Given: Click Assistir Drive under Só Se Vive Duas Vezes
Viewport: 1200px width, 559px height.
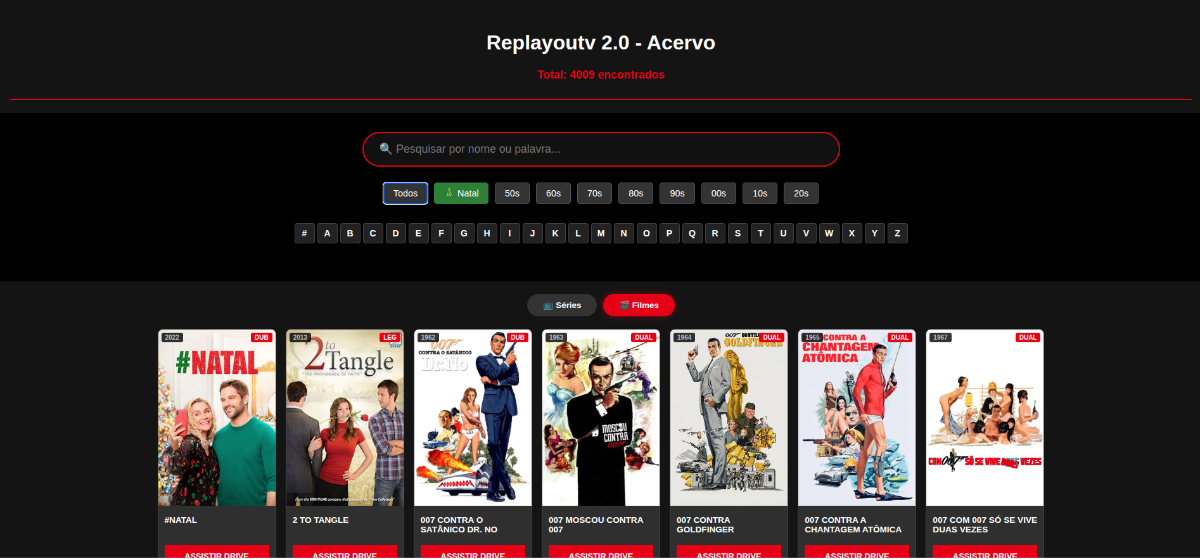Looking at the screenshot, I should (985, 553).
